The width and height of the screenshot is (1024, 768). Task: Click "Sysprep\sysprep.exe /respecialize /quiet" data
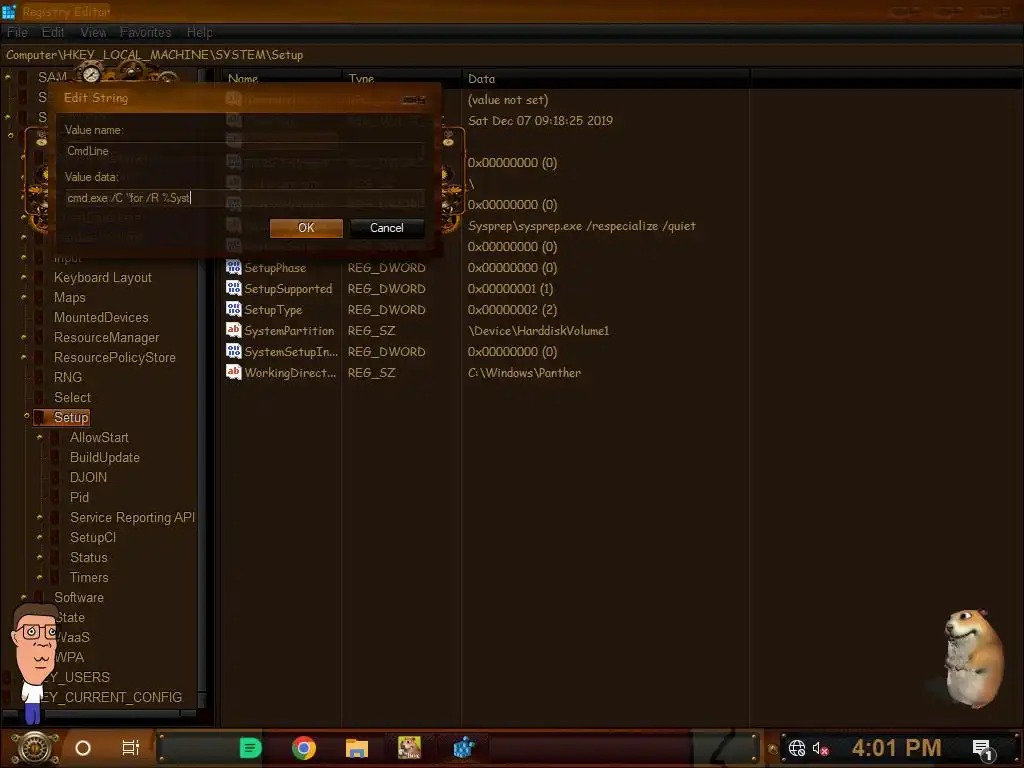582,225
